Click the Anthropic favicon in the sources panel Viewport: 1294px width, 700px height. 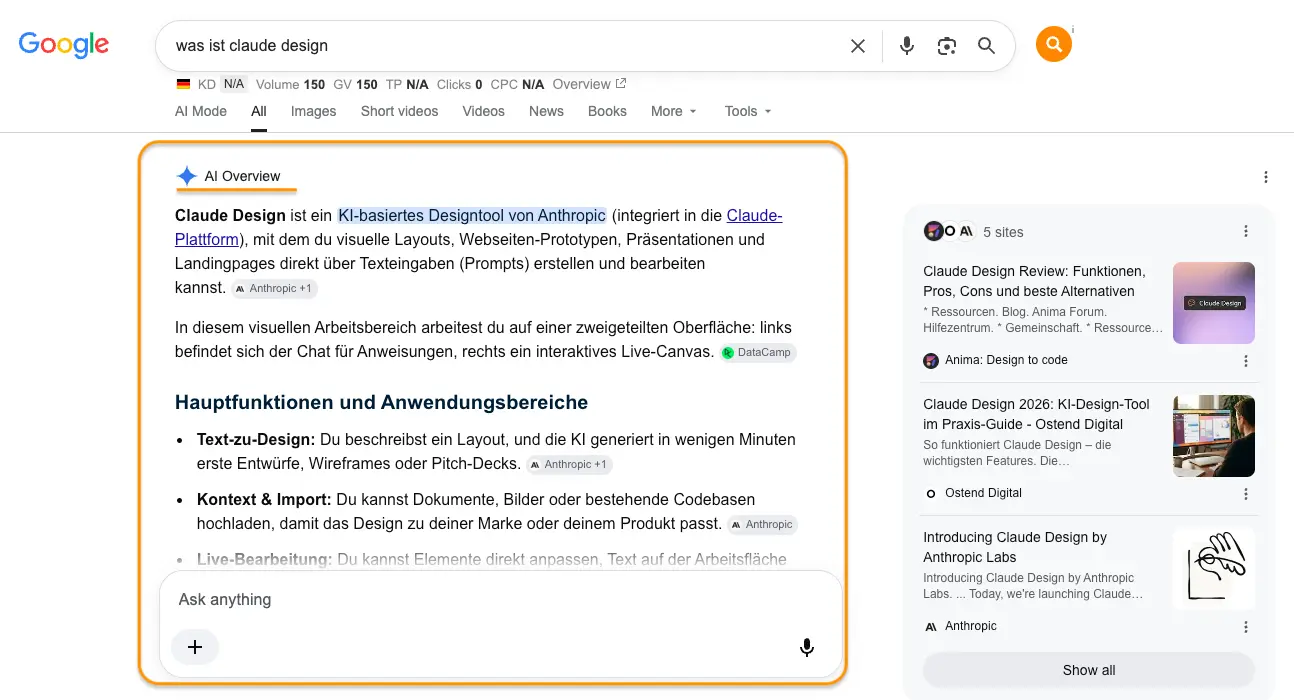coord(931,626)
